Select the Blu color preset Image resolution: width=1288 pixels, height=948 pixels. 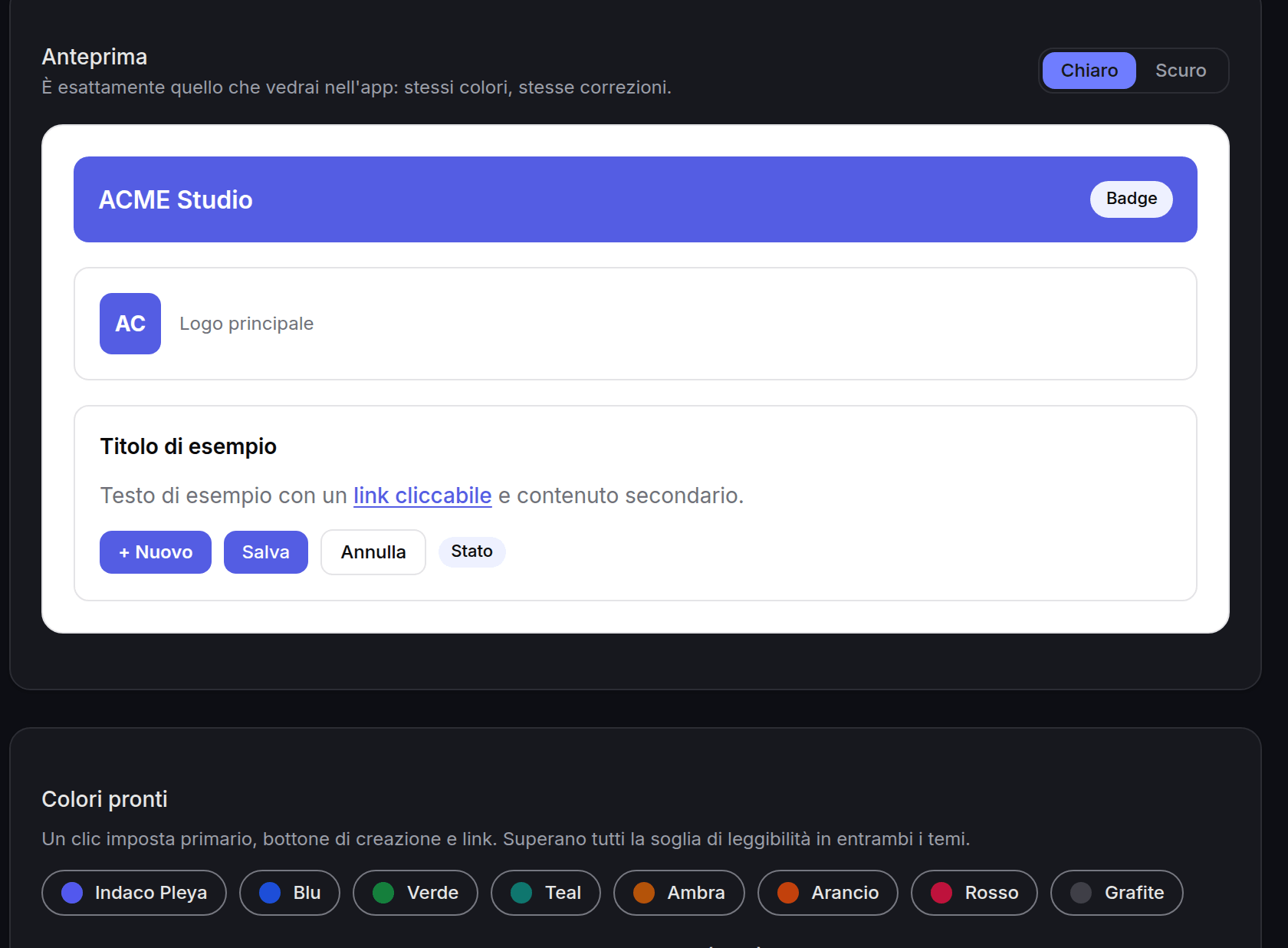point(290,893)
